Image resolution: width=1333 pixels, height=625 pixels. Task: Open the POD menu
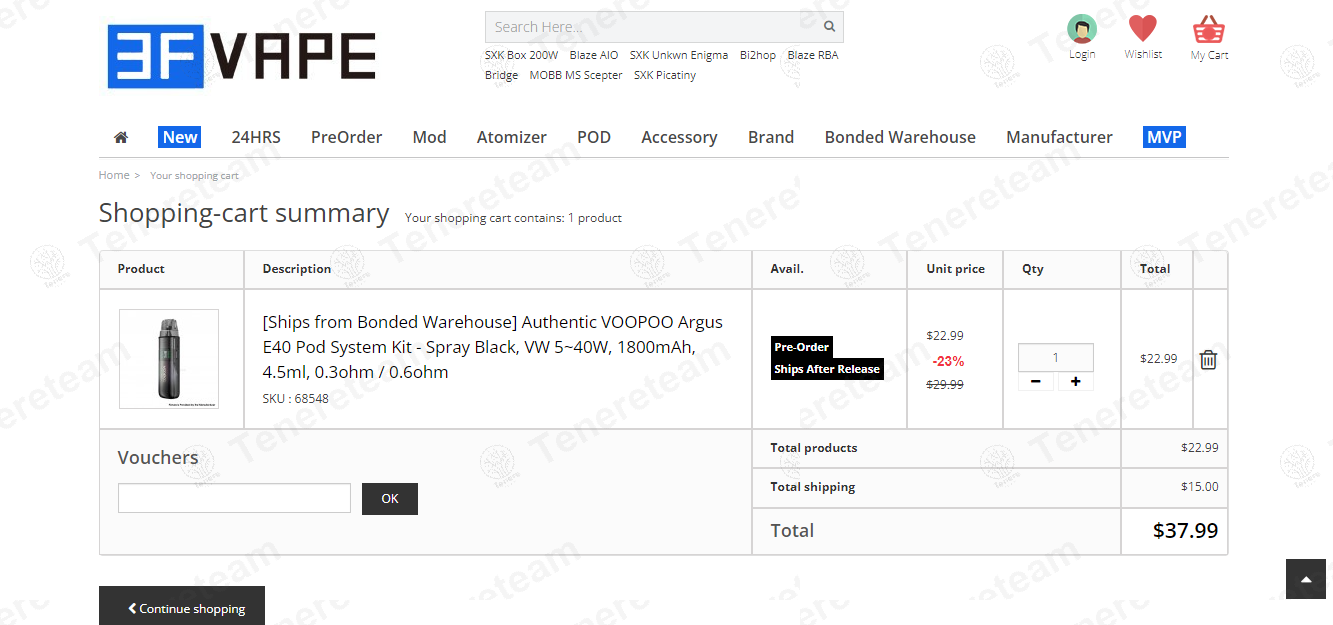594,137
